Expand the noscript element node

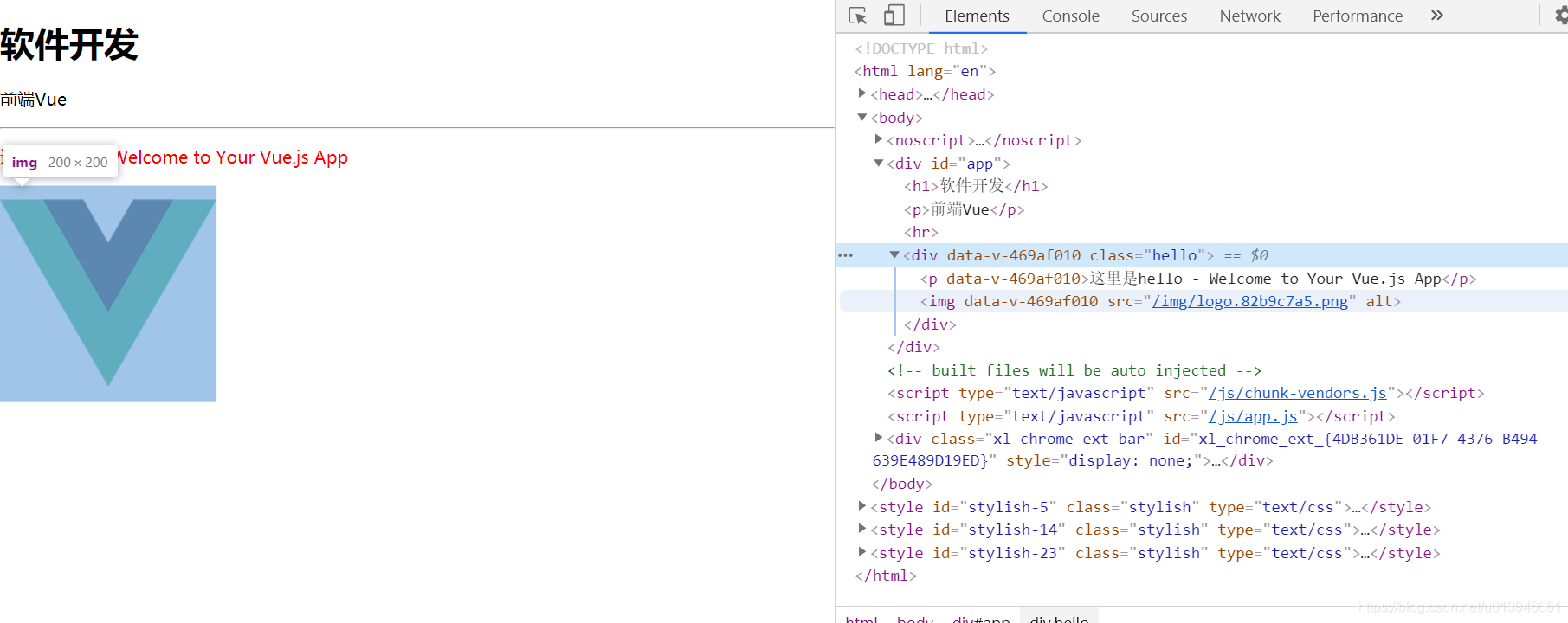pos(879,139)
